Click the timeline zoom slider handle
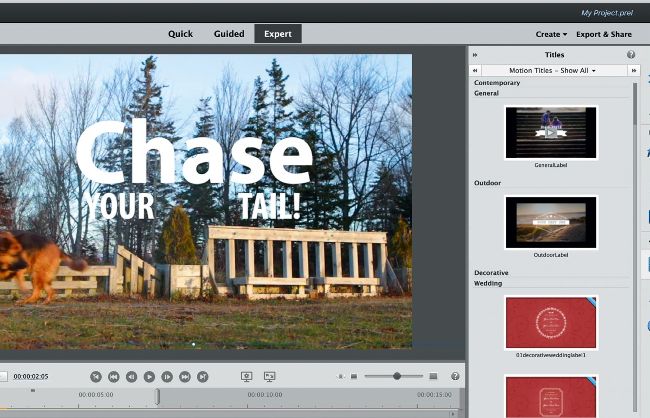650x418 pixels. pos(397,376)
